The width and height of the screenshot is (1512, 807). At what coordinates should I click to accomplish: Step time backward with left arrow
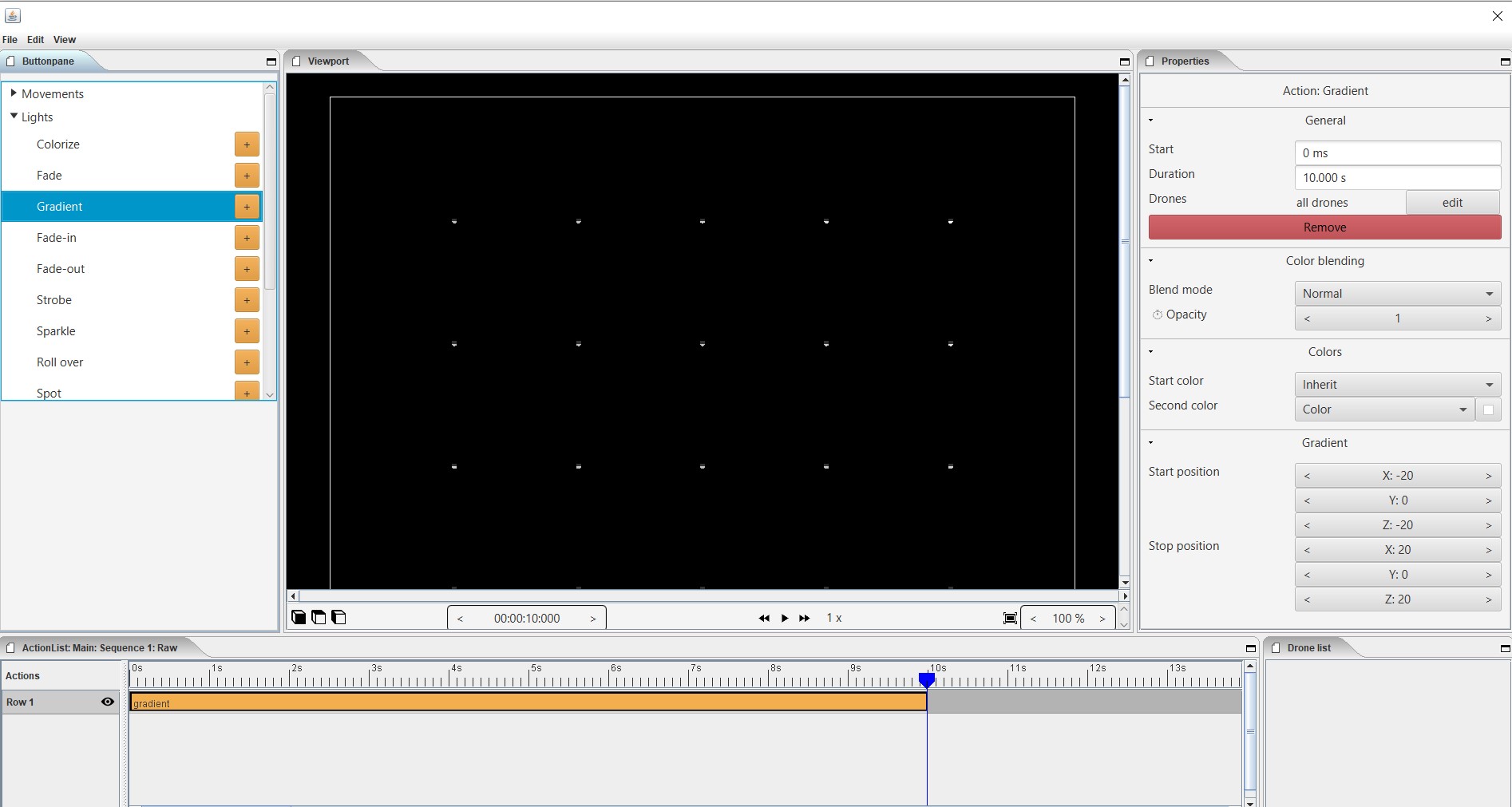(x=460, y=619)
